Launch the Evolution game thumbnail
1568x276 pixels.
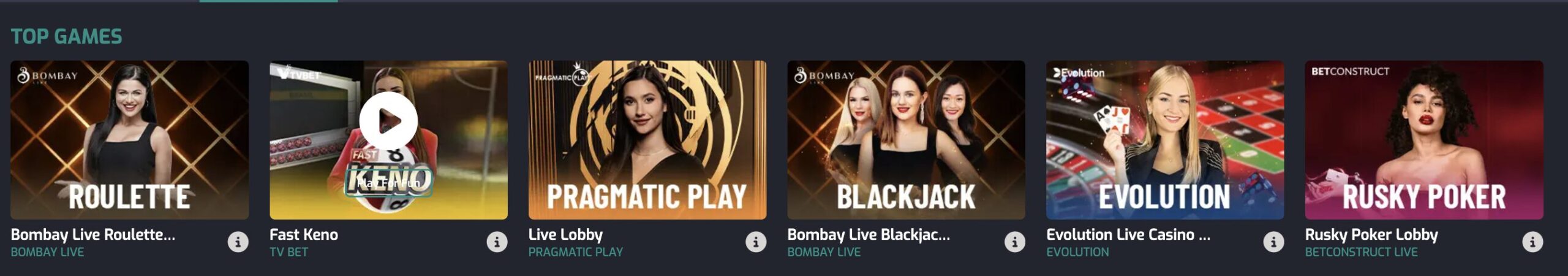click(1165, 140)
